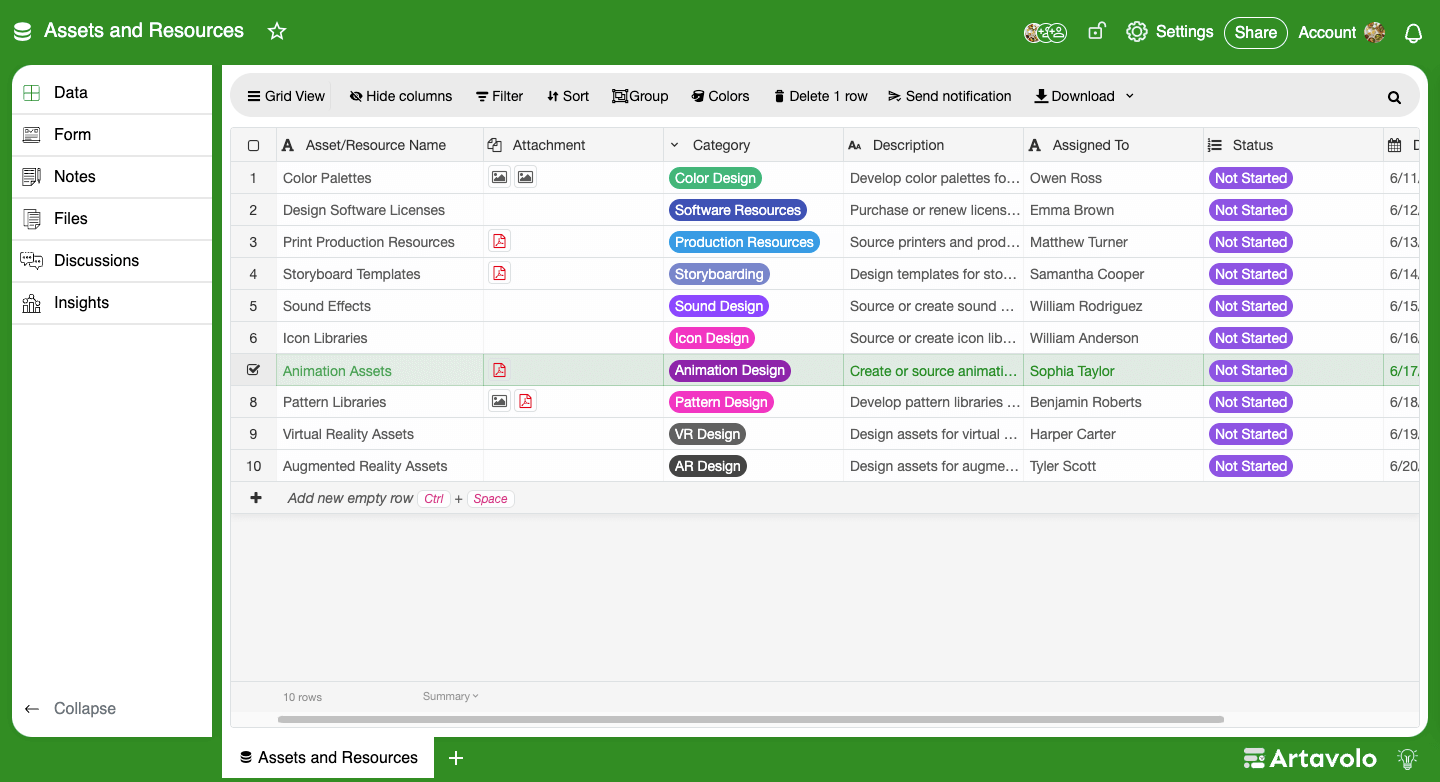Click the Emma Brown cell
Viewport: 1440px width, 782px height.
coord(1113,210)
